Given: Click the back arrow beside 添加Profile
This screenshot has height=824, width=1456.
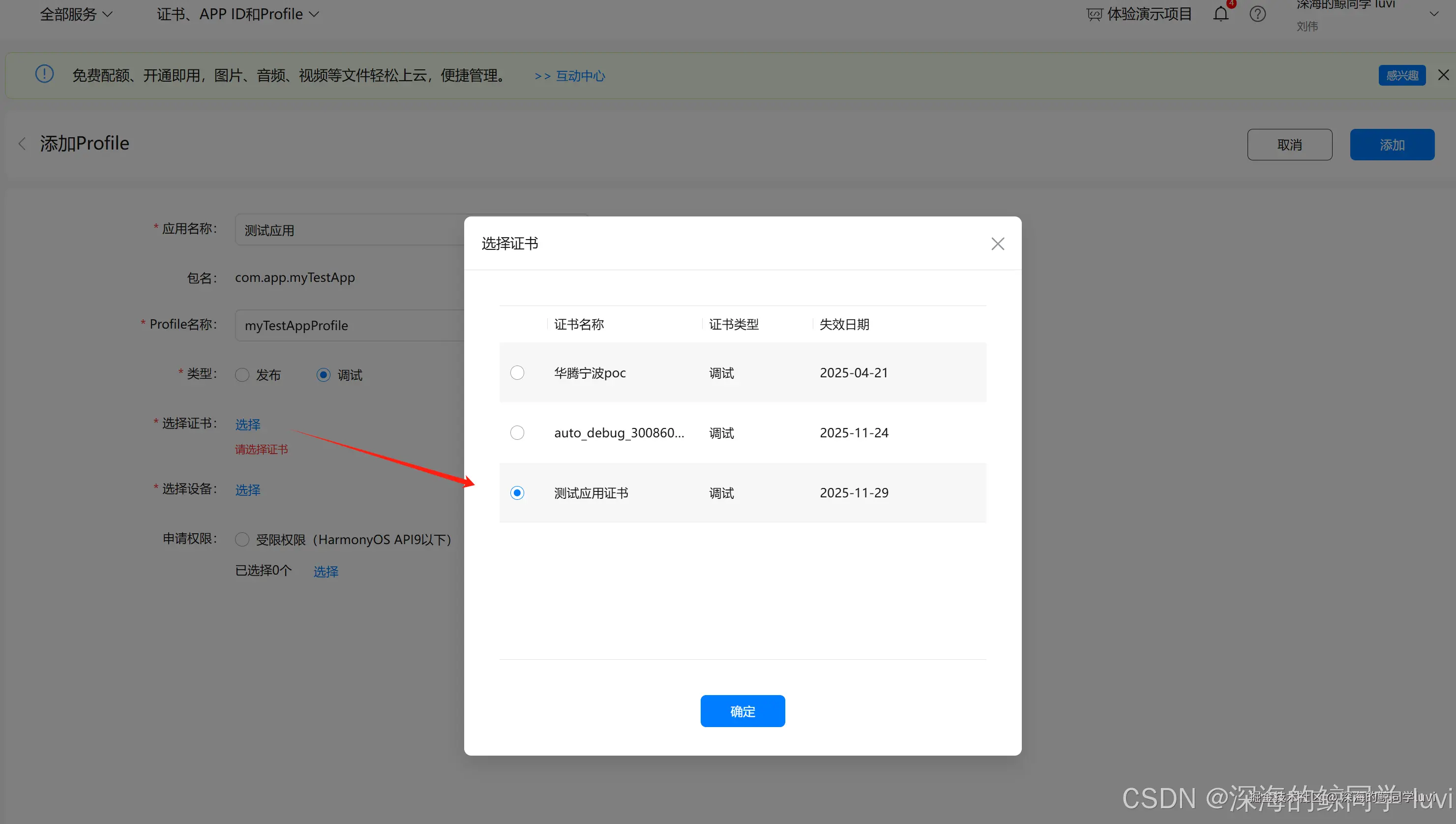Looking at the screenshot, I should pos(22,144).
